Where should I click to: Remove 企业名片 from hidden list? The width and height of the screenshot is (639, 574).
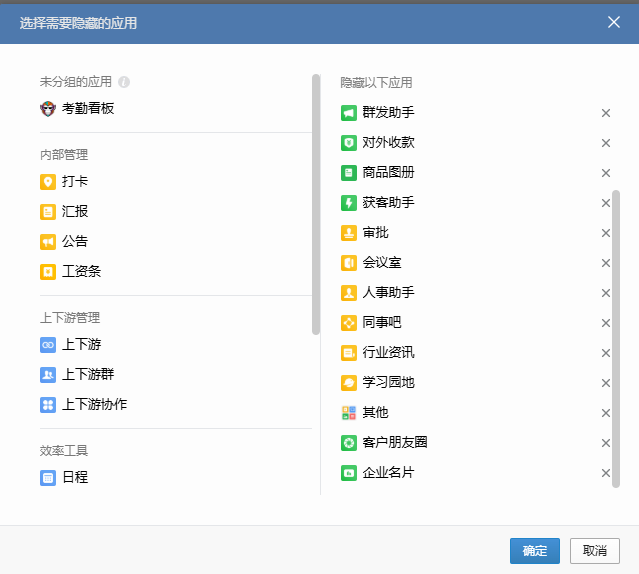(605, 473)
